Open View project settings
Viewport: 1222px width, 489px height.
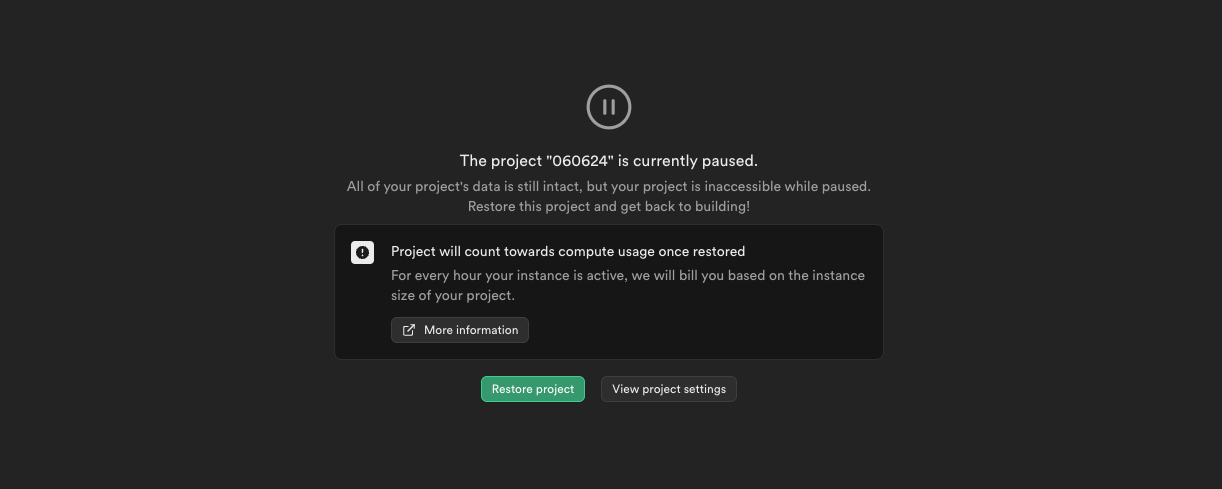669,389
